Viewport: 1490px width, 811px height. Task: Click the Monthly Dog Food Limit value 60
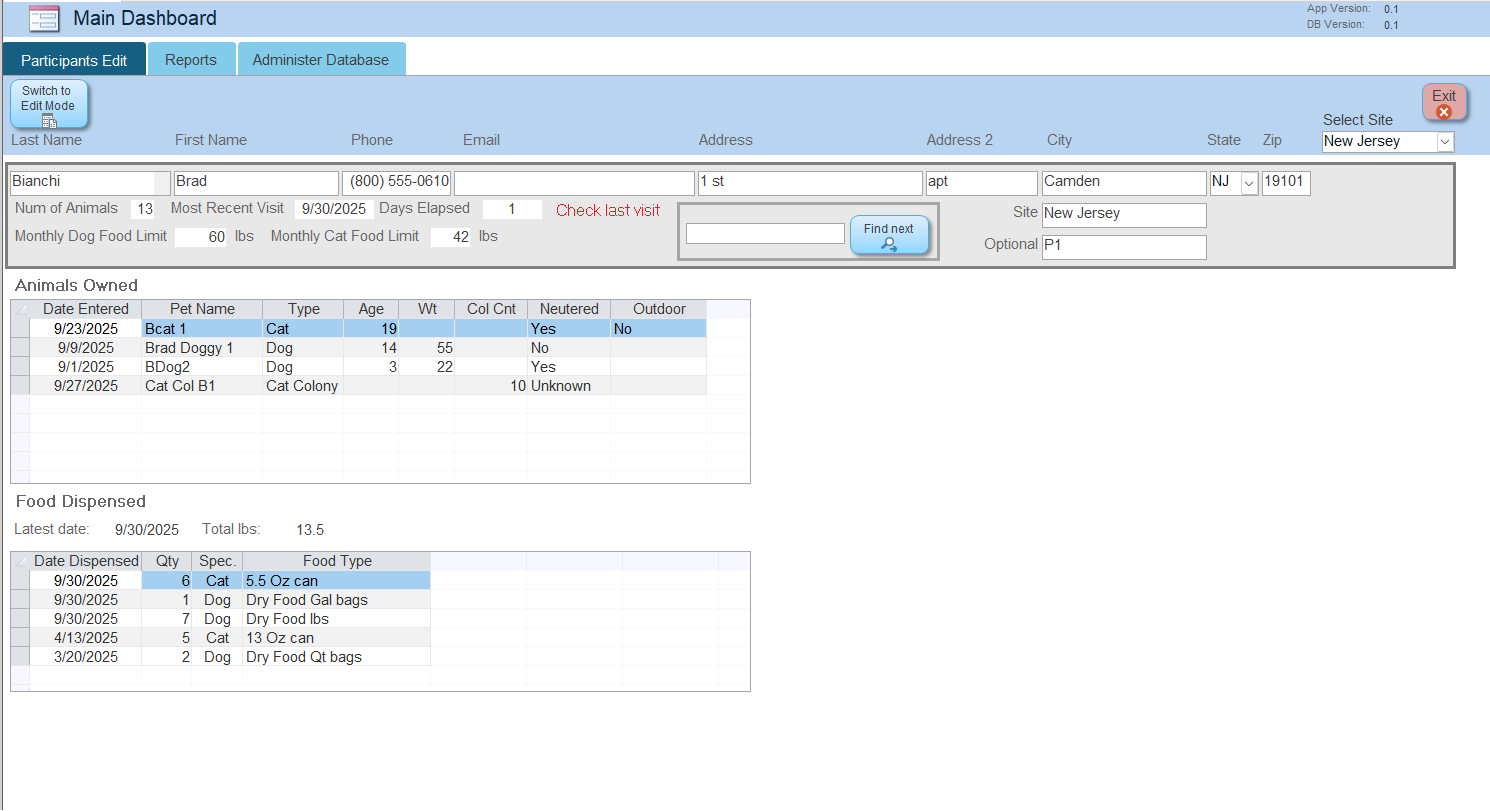pos(200,237)
